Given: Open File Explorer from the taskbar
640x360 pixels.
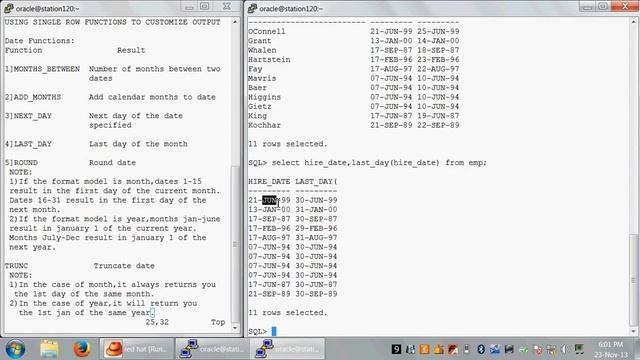Looking at the screenshot, I should (49, 349).
